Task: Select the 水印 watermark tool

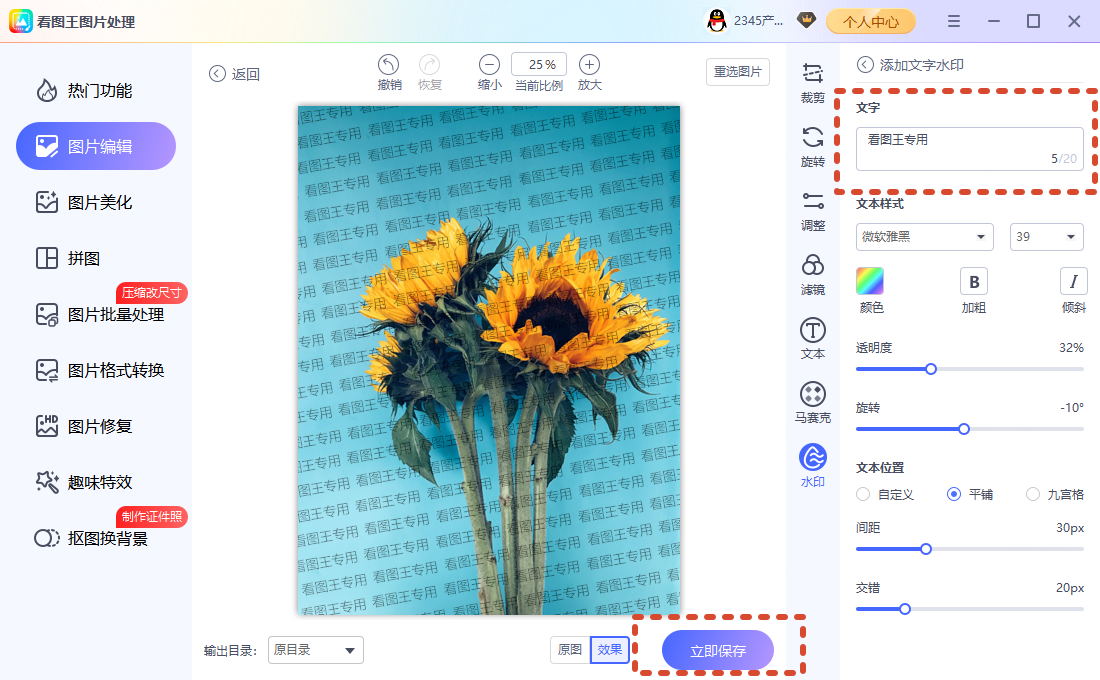Action: tap(812, 466)
